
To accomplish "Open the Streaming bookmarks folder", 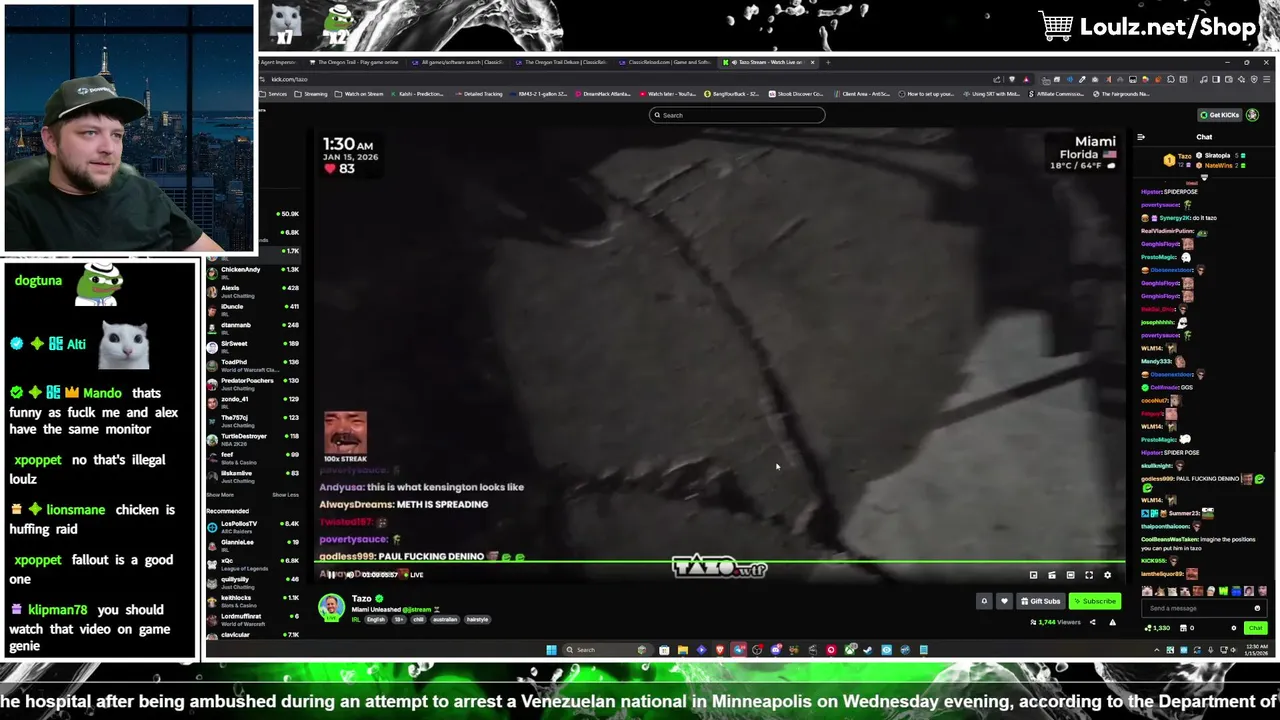I will pyautogui.click(x=311, y=94).
